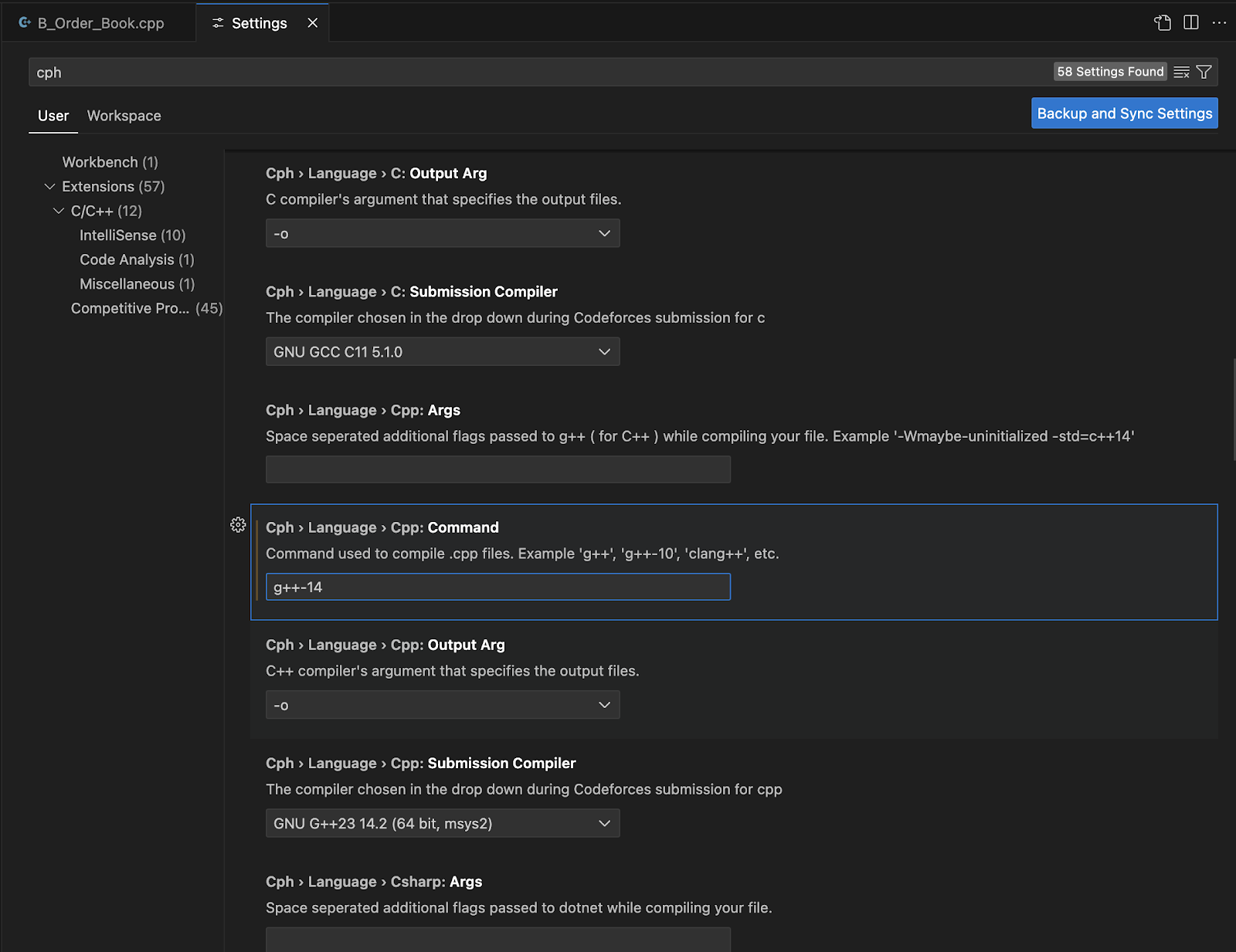Open Code Analysis (1) category

coord(138,259)
